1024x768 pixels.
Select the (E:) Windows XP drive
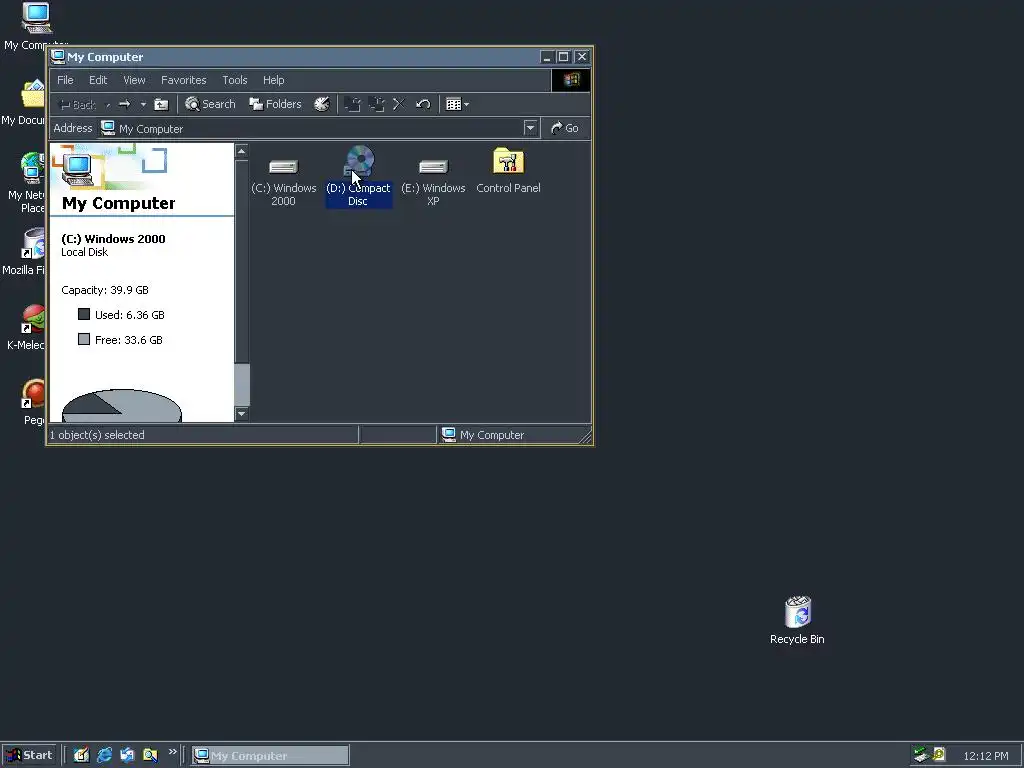click(434, 167)
